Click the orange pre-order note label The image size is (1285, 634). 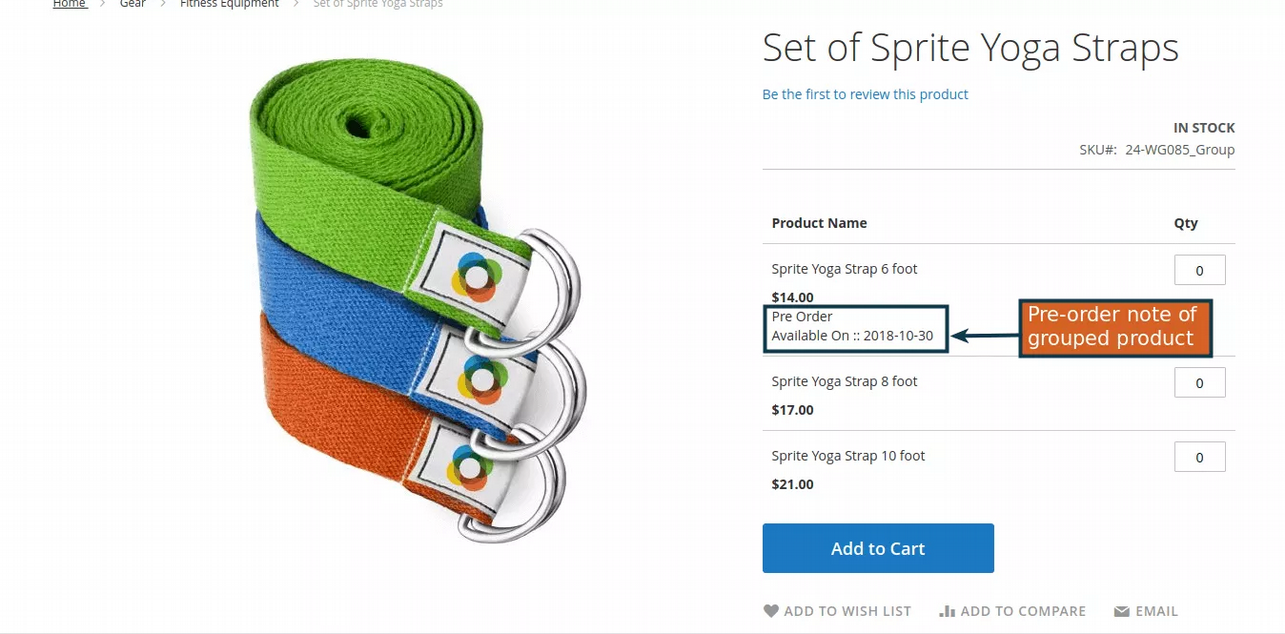pyautogui.click(x=1114, y=327)
